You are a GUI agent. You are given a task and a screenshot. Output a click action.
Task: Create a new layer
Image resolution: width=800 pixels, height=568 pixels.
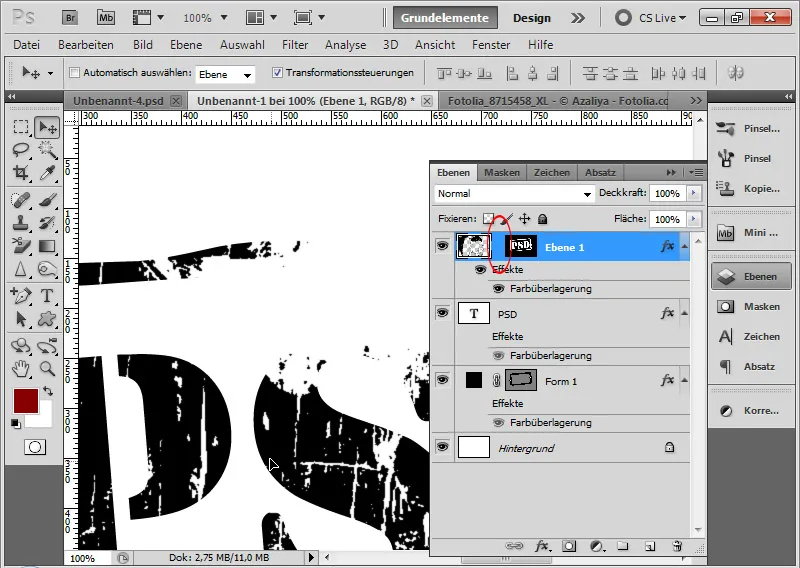click(x=649, y=547)
